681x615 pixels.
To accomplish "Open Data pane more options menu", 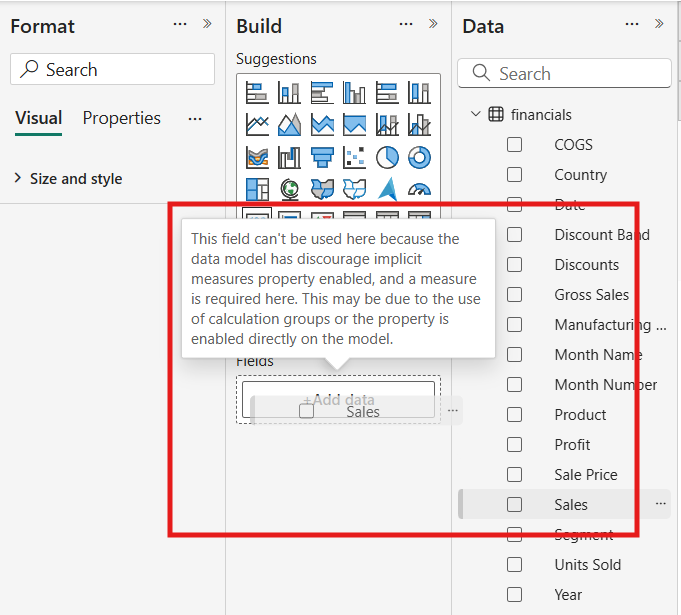I will pos(632,24).
